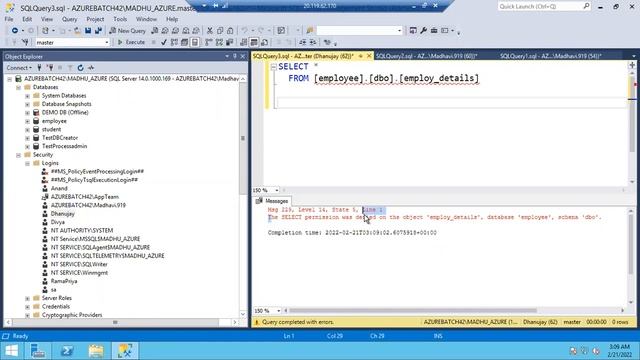Click the Object Explorer connect plug icon
The width and height of the screenshot is (640, 360).
pyautogui.click(x=40, y=68)
